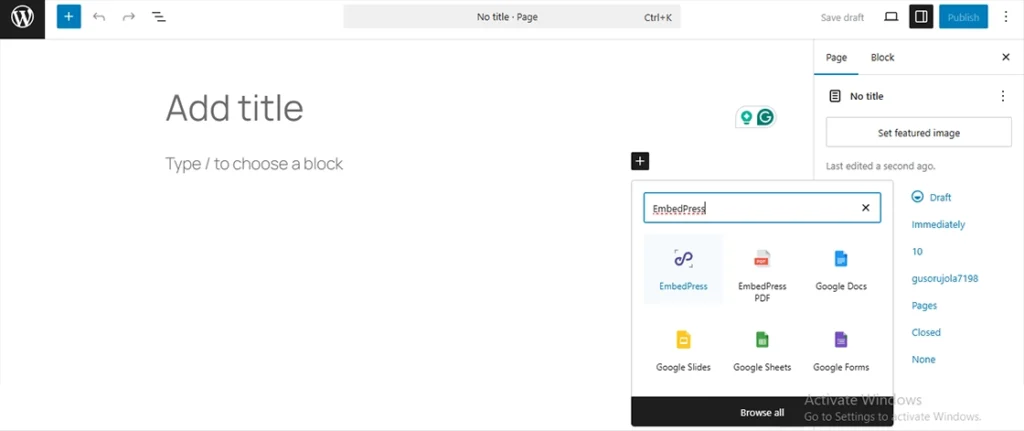Click Save draft
The width and height of the screenshot is (1024, 431).
pyautogui.click(x=842, y=18)
